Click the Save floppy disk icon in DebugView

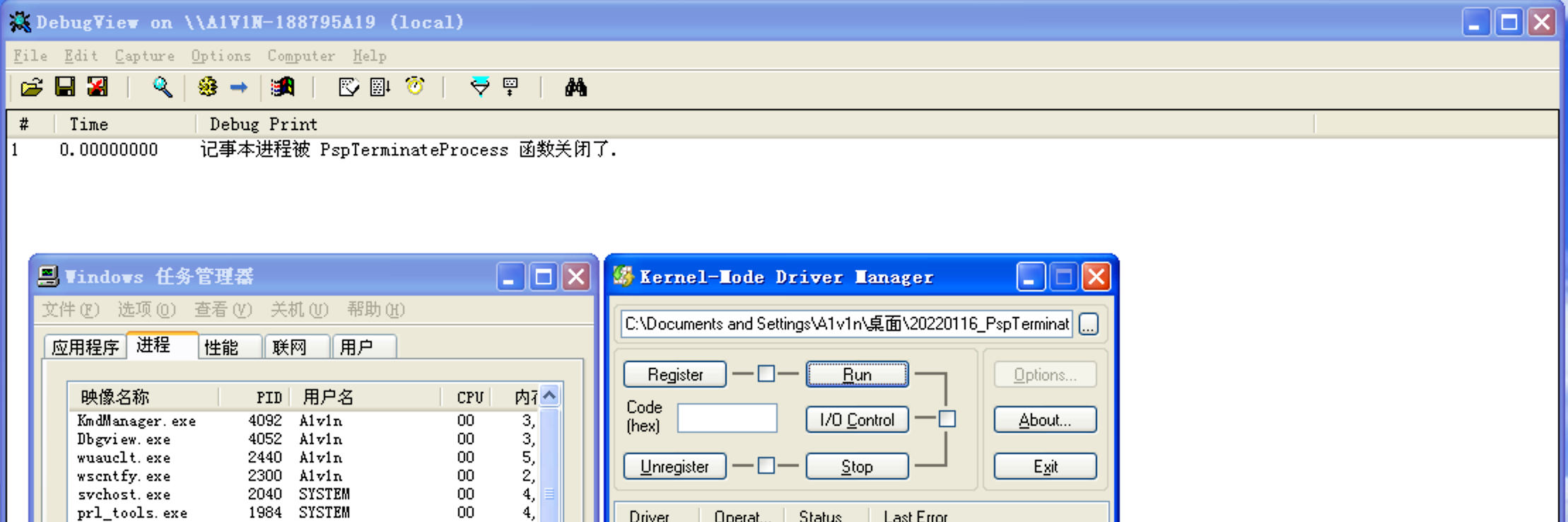click(x=65, y=87)
